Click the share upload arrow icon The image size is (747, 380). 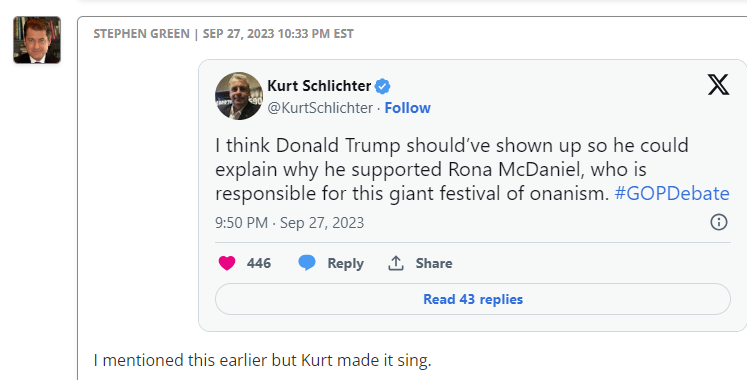pyautogui.click(x=395, y=263)
